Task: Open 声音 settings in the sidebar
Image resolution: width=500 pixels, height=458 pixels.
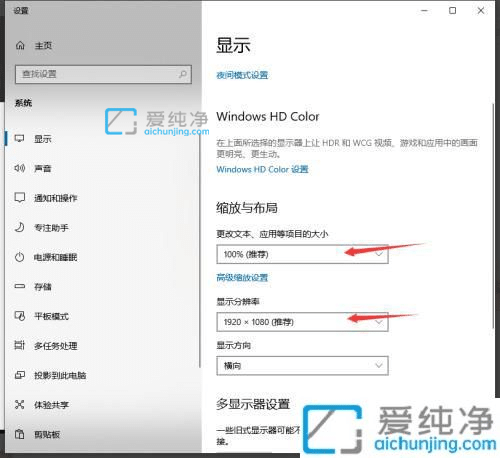Action: tap(43, 168)
